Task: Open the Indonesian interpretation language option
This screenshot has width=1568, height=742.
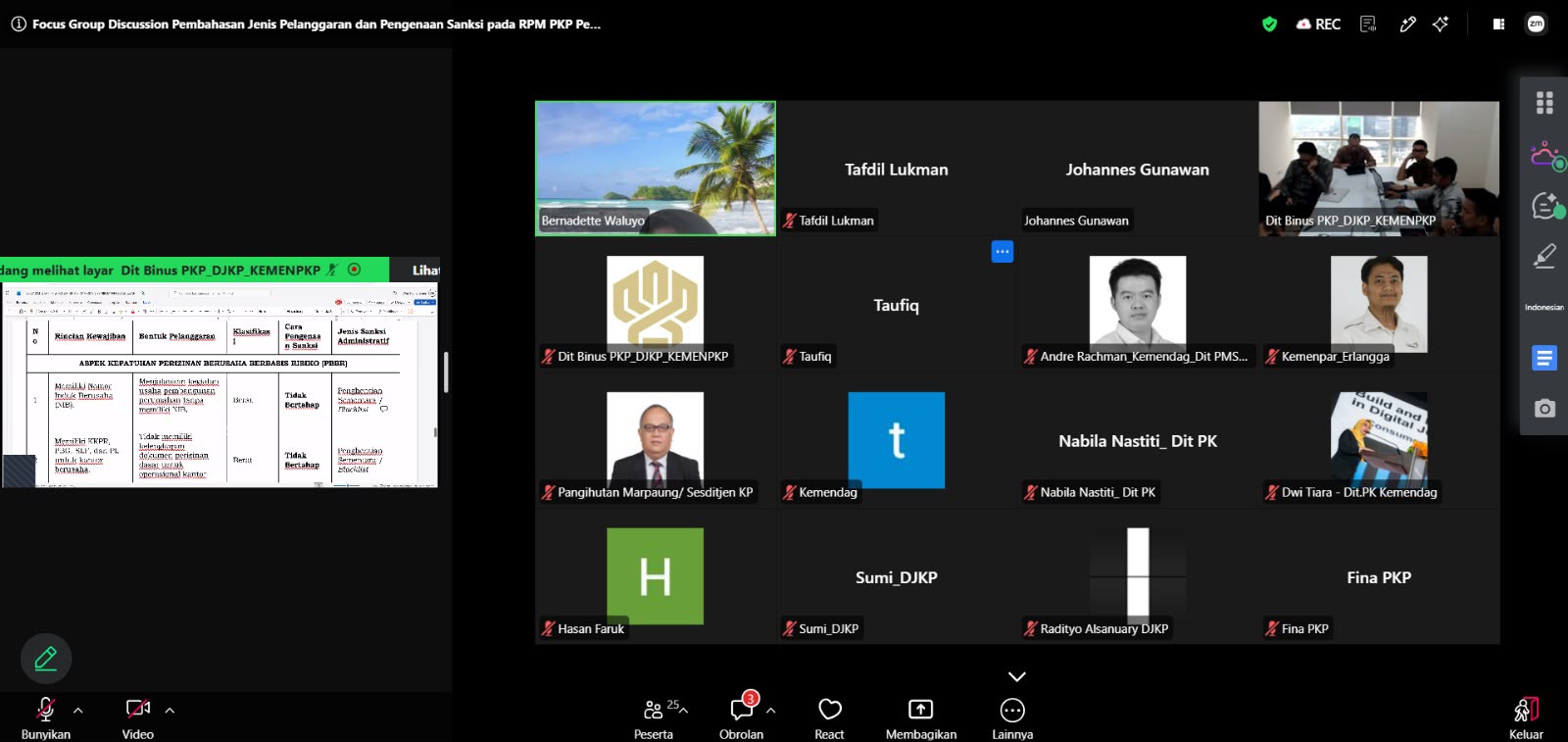Action: pos(1544,307)
